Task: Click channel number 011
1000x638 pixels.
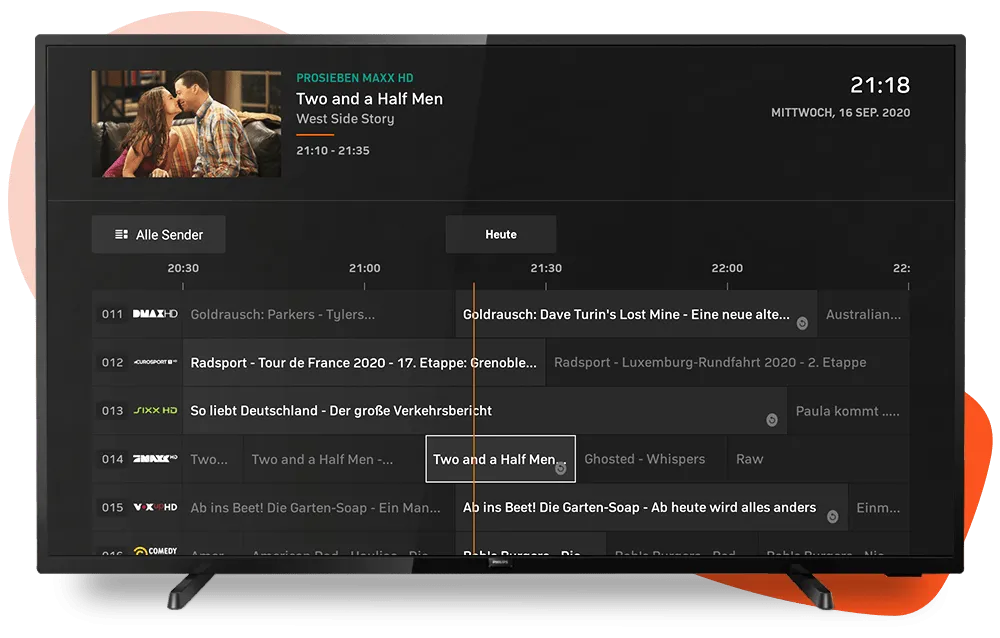Action: (112, 314)
